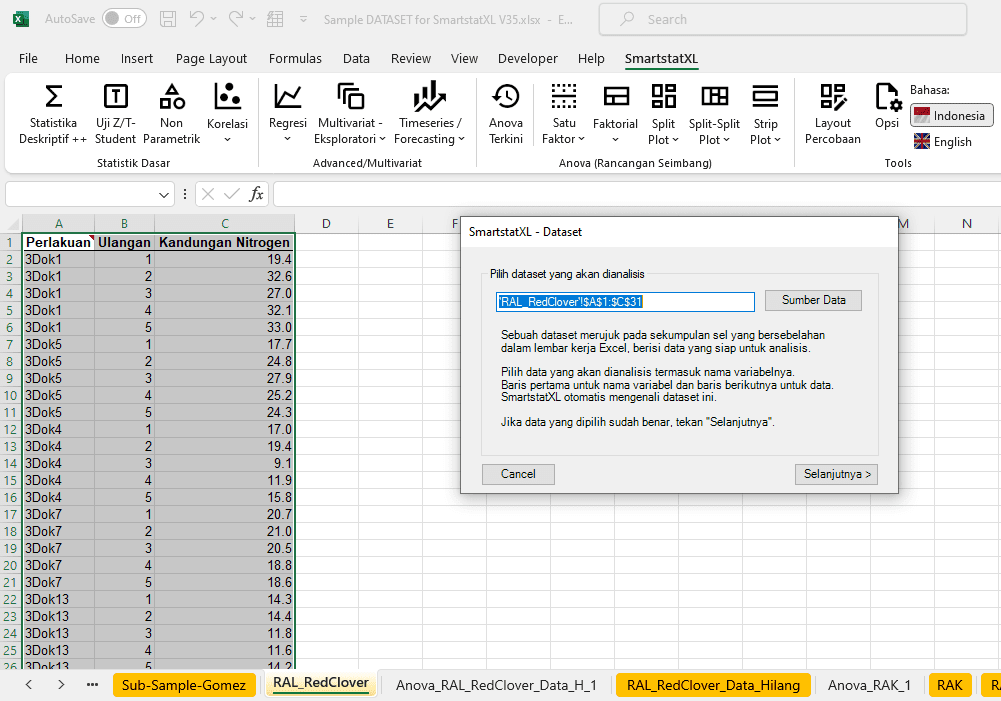The width and height of the screenshot is (1001, 701).
Task: Switch to Sub-Sample-Gomez sheet tab
Action: [184, 685]
